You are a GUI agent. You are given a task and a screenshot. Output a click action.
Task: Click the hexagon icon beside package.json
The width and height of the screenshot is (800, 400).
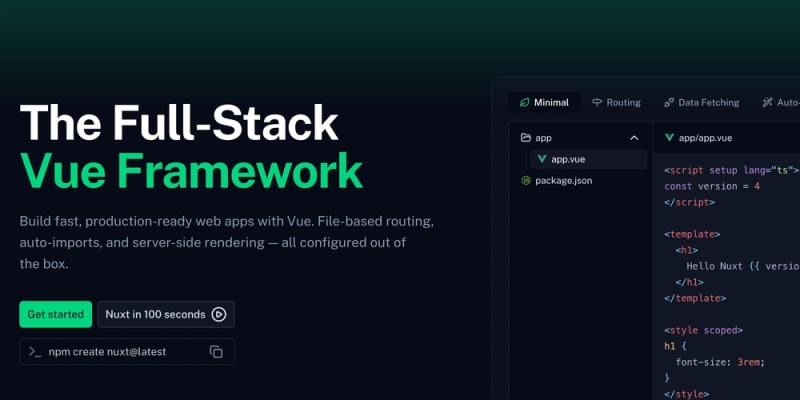525,180
